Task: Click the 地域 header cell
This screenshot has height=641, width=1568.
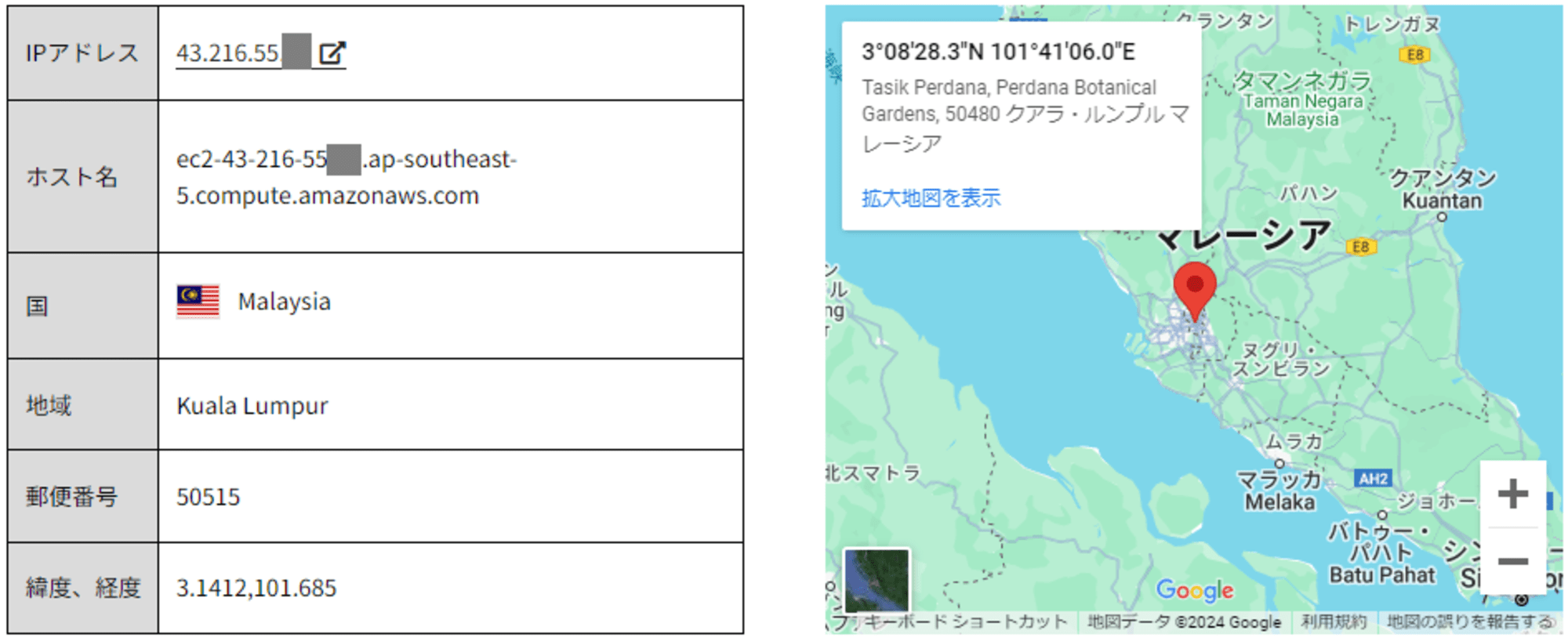Action: click(x=82, y=404)
